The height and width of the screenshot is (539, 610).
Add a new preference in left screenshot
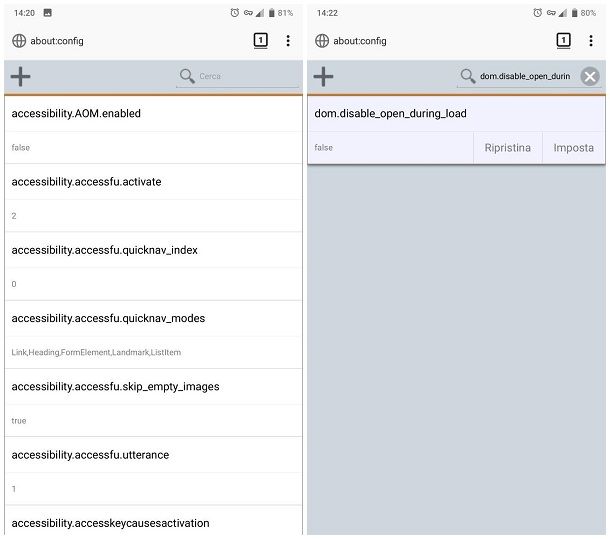click(x=21, y=76)
